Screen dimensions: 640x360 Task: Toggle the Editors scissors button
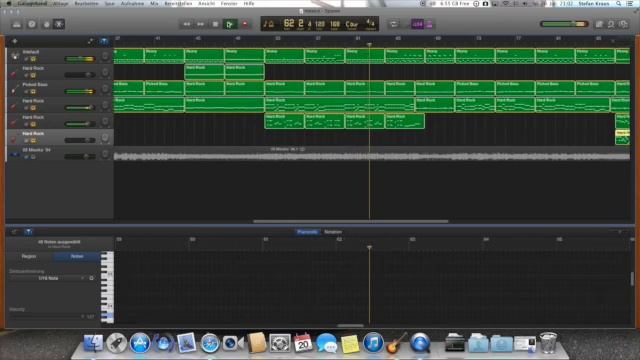(59, 24)
